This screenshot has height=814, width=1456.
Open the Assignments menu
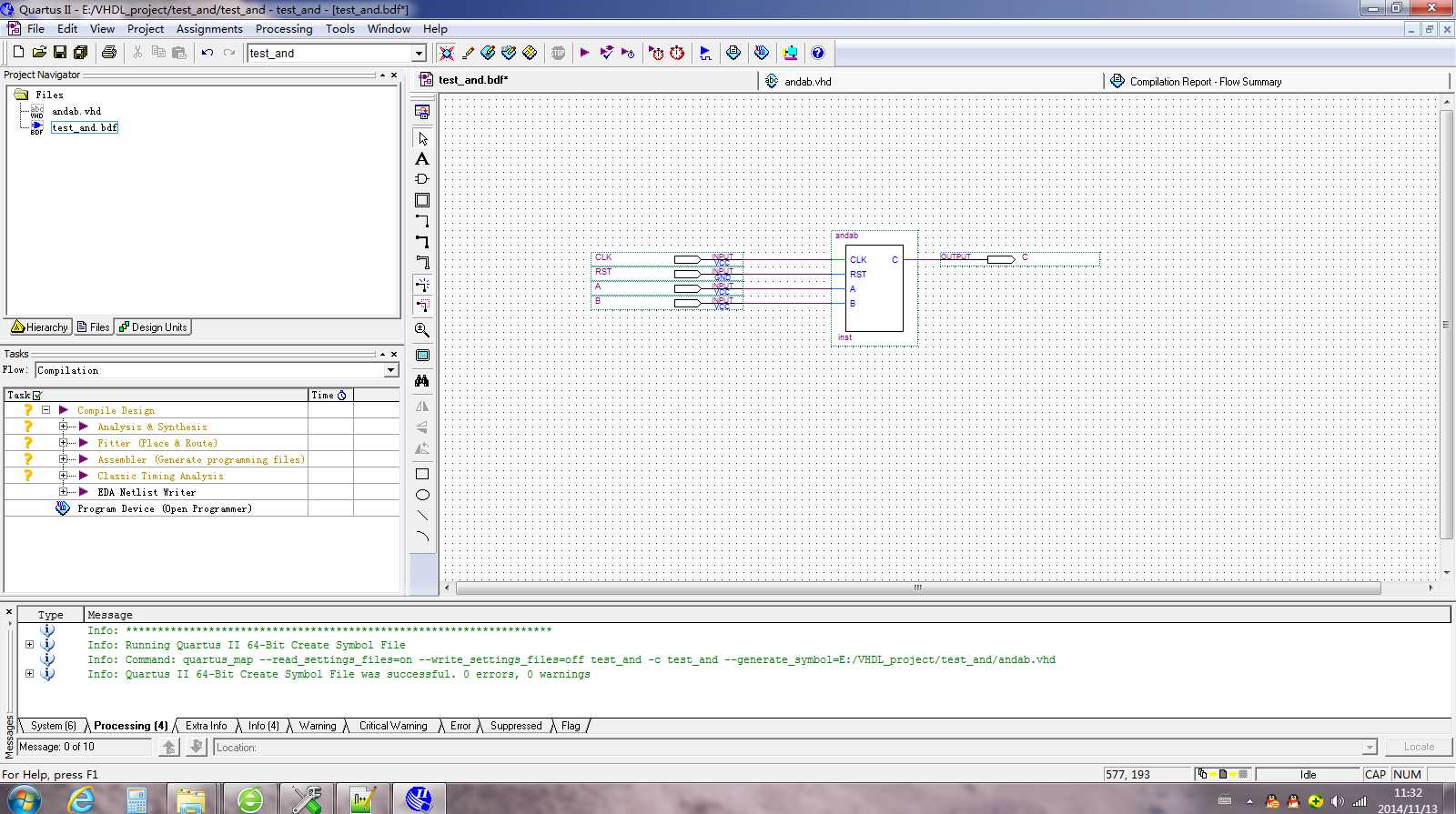(x=209, y=29)
